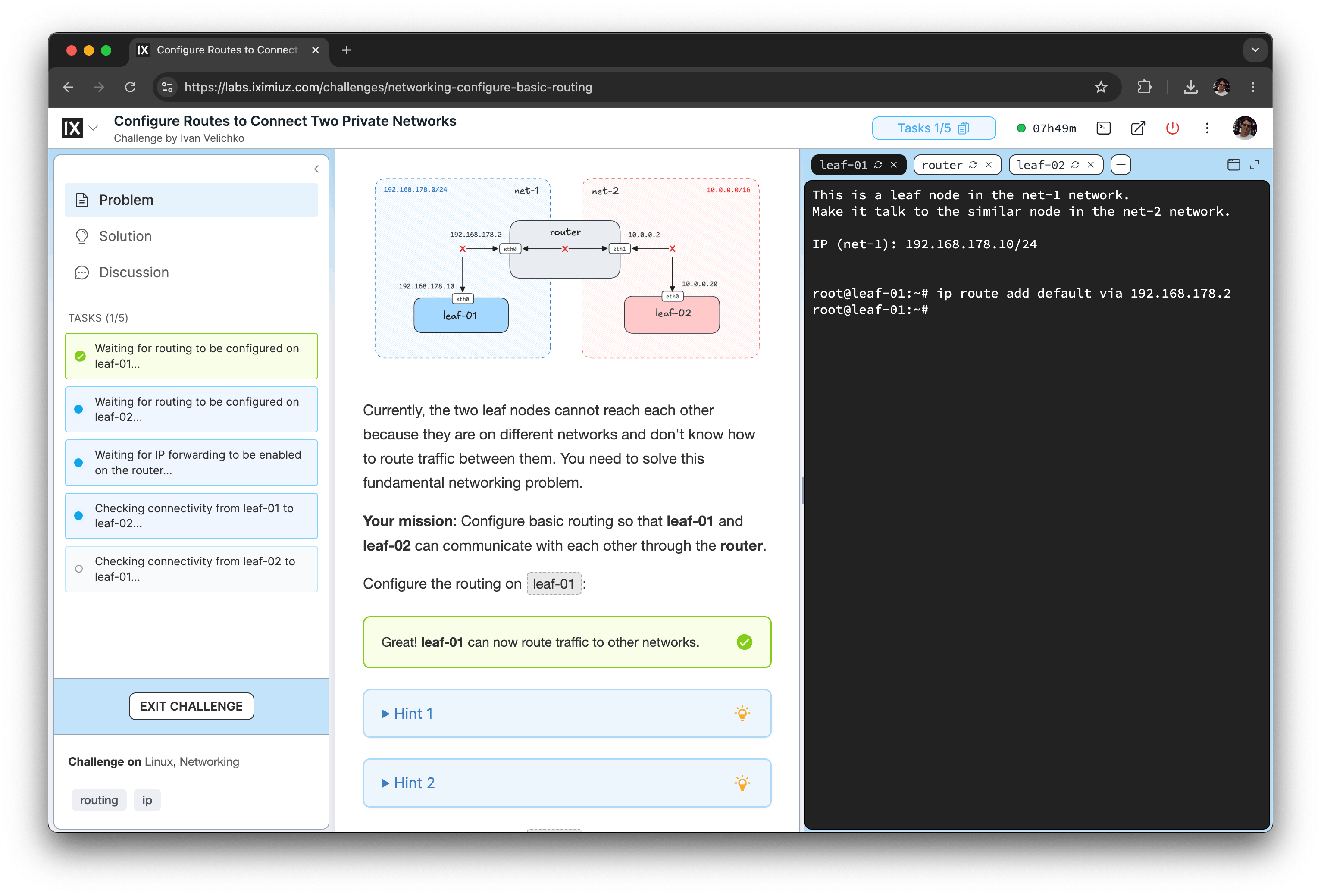Select completed leaf-01 routing task
1321x896 pixels.
(x=191, y=356)
